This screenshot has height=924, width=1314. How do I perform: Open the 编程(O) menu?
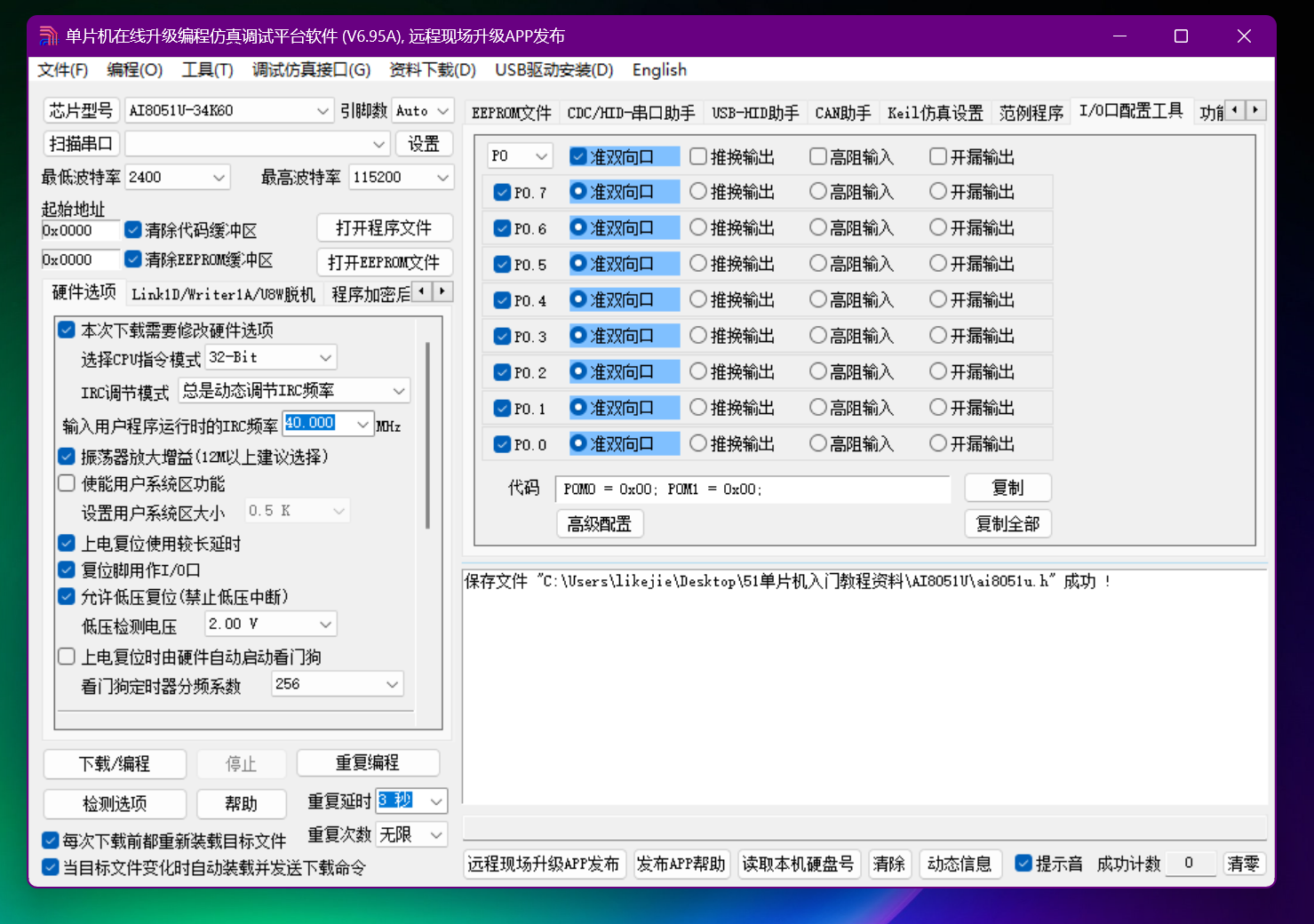pyautogui.click(x=135, y=70)
